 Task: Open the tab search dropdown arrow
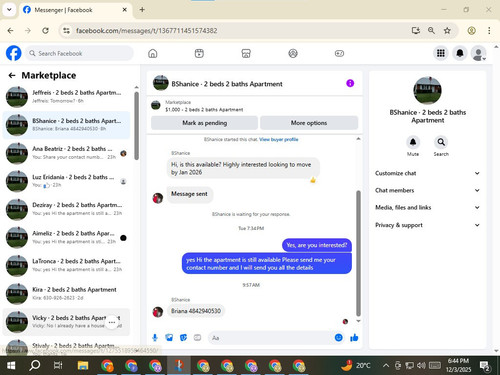[9, 10]
